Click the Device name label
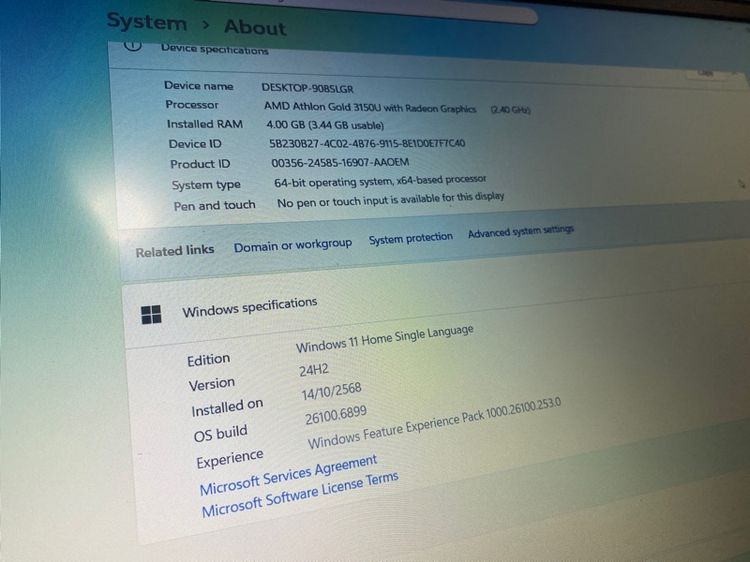This screenshot has width=750, height=562. click(x=199, y=86)
